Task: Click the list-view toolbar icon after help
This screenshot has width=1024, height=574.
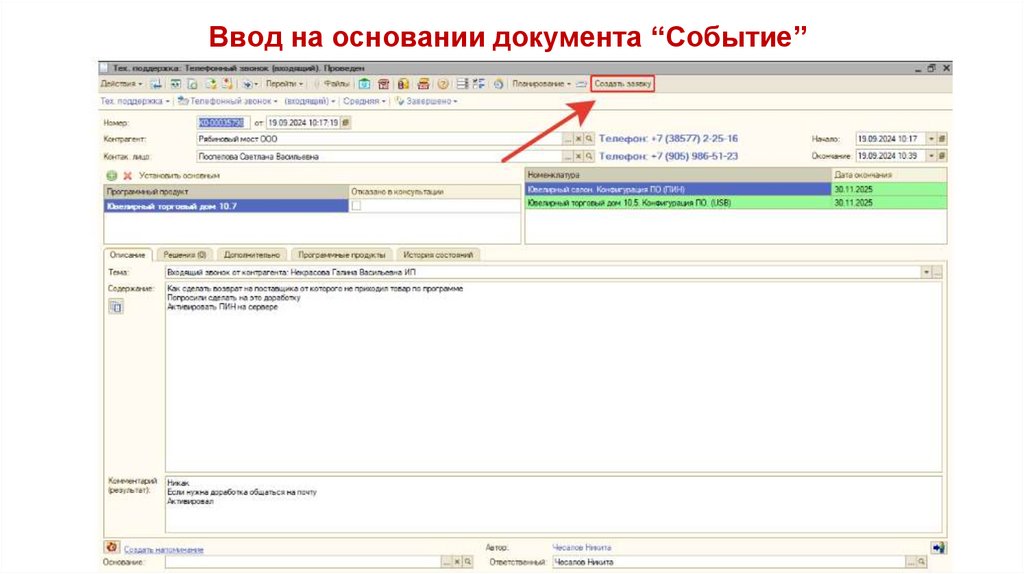Action: pos(462,84)
